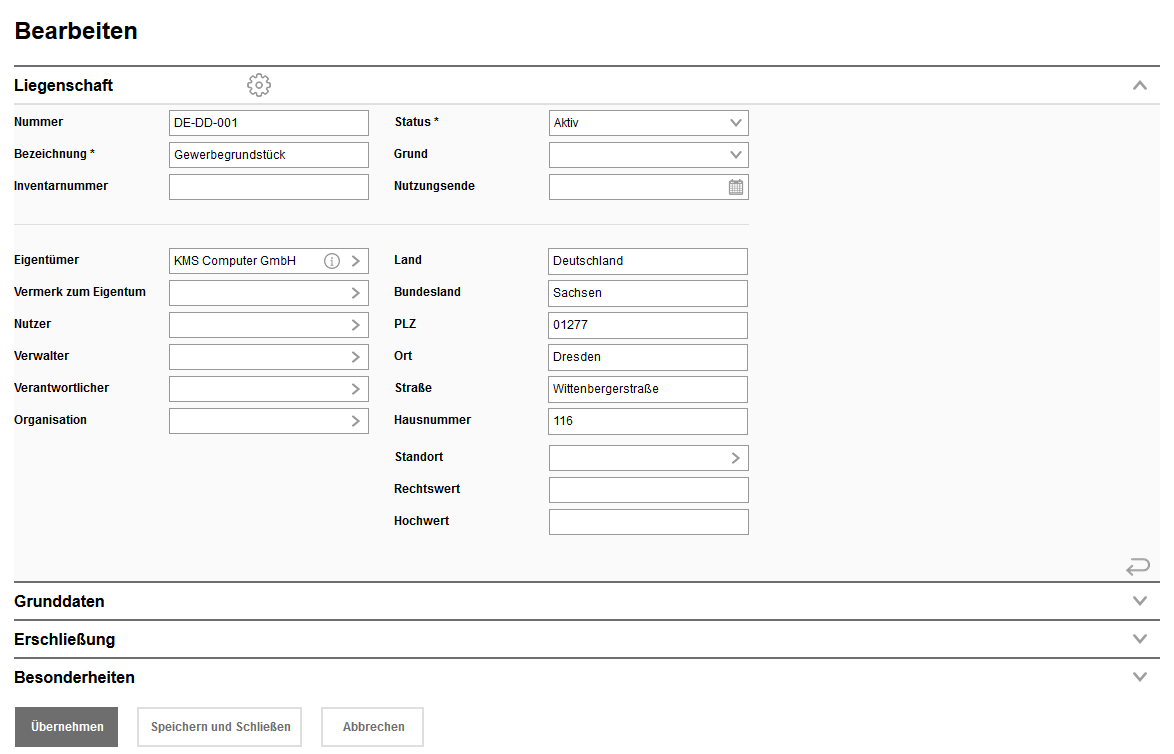Screen dimensions: 1174x754
Task: Open Standort selection arrow
Action: 736,458
